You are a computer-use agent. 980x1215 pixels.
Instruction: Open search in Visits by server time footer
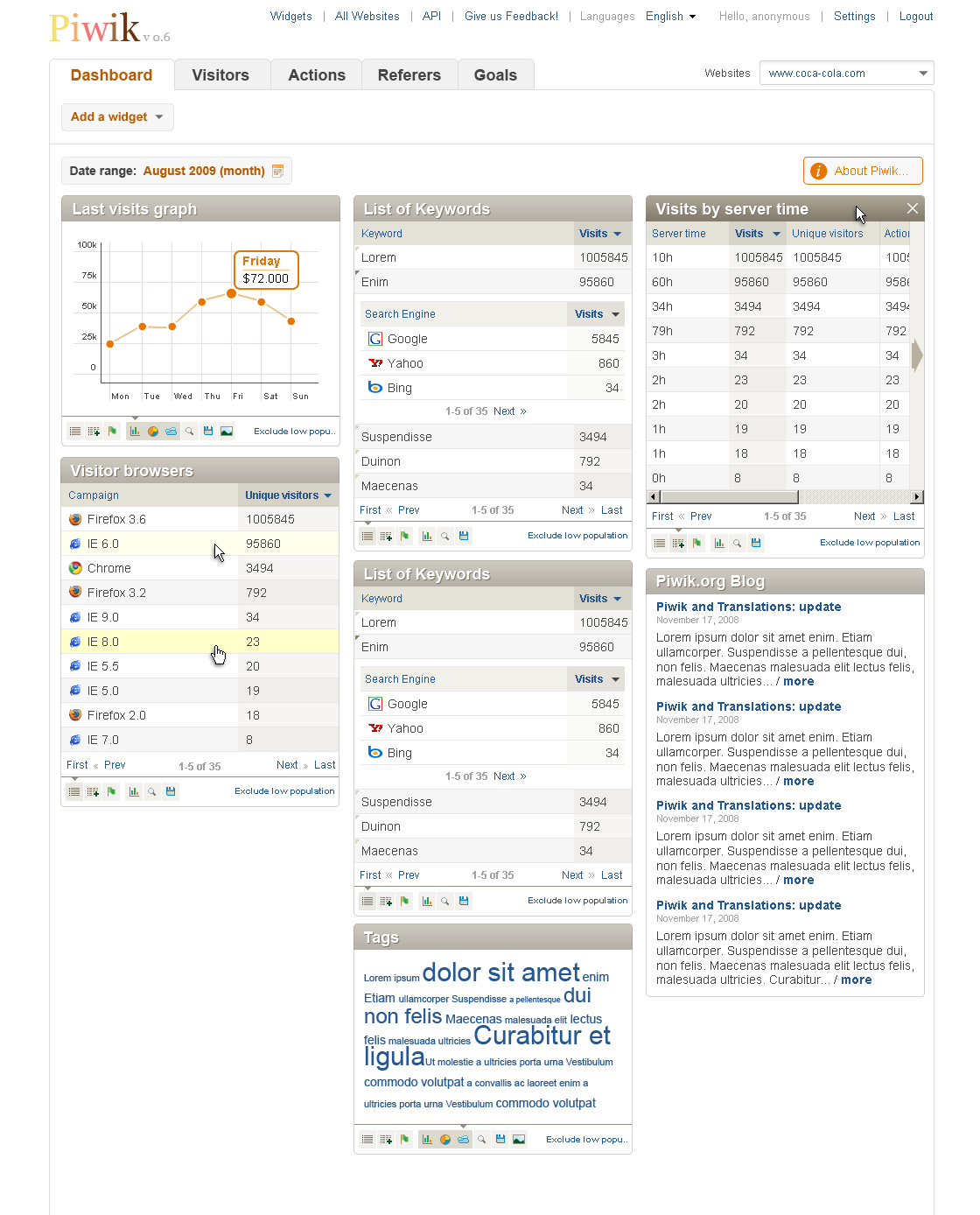click(738, 544)
